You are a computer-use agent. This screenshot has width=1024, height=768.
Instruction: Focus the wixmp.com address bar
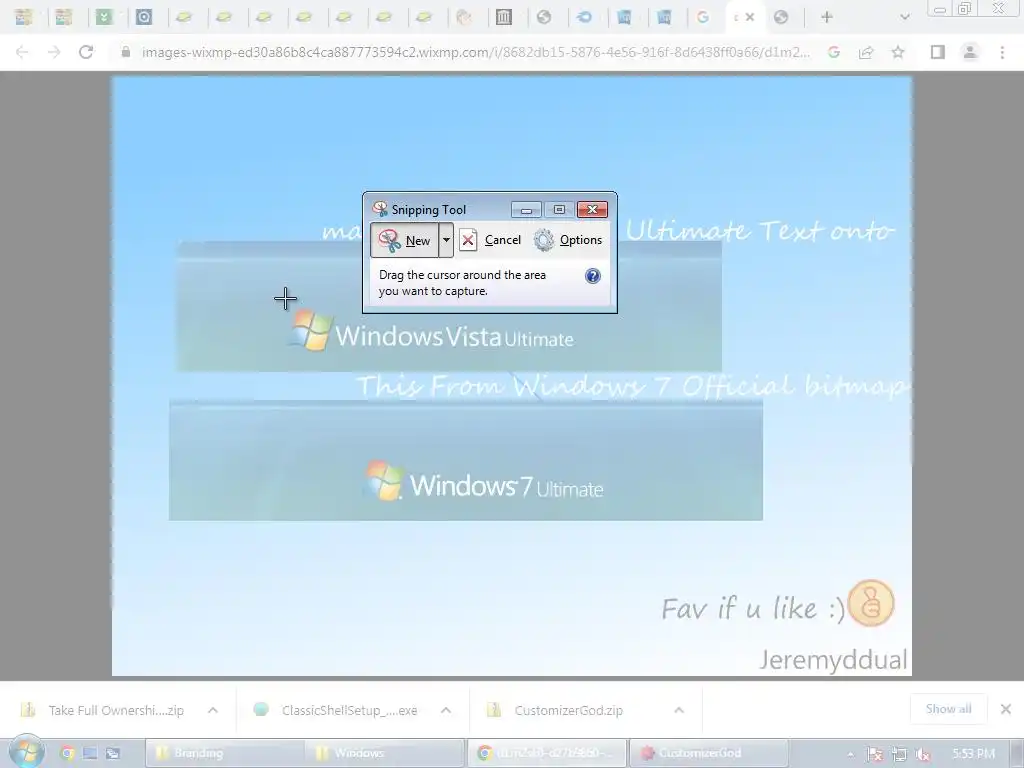pos(475,52)
